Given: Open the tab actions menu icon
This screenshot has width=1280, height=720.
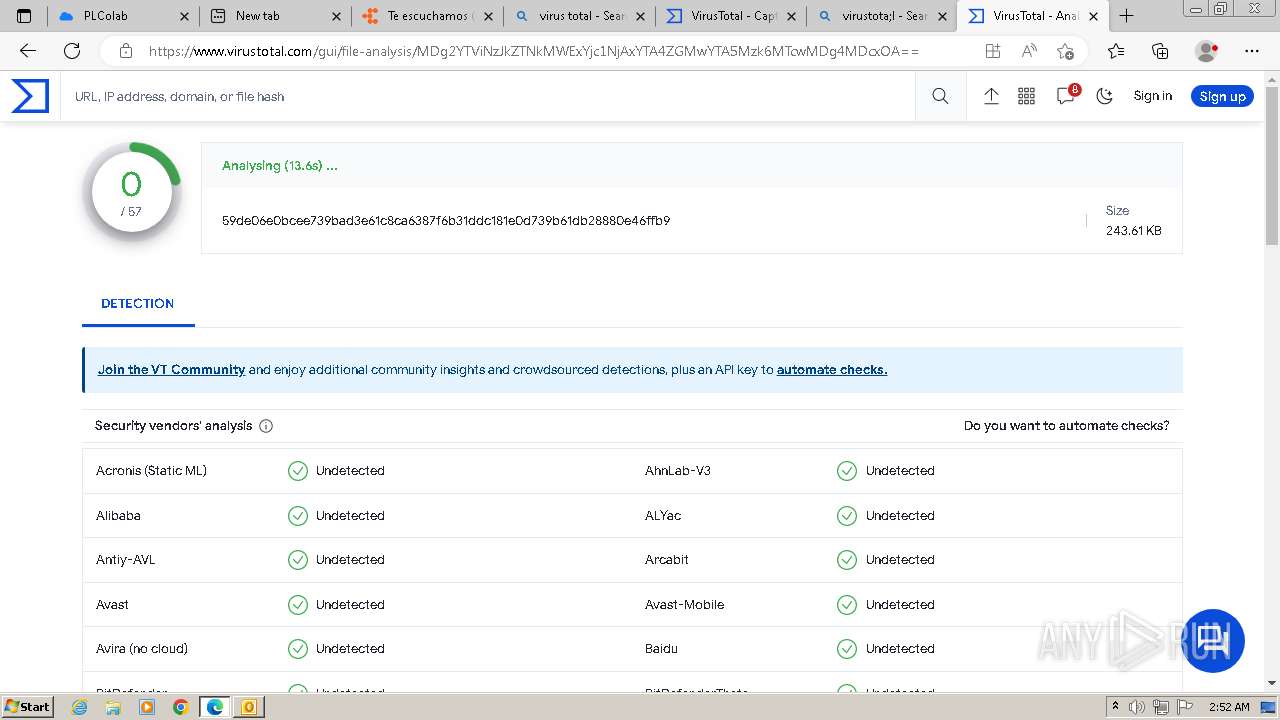Looking at the screenshot, I should [24, 16].
